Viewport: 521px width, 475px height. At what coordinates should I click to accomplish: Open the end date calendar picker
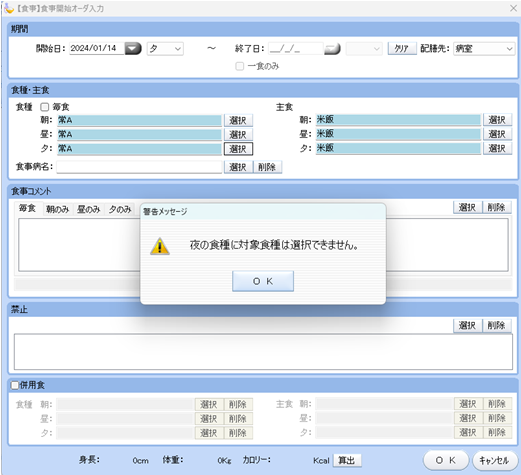pyautogui.click(x=332, y=49)
